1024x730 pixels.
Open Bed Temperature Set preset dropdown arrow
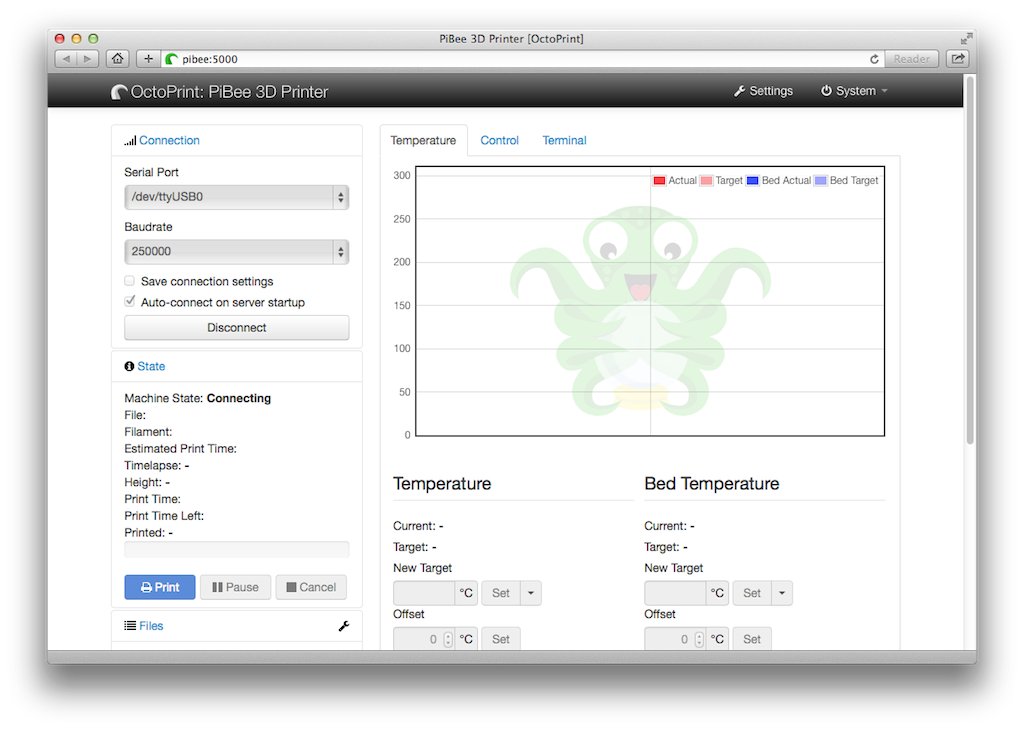coord(782,593)
